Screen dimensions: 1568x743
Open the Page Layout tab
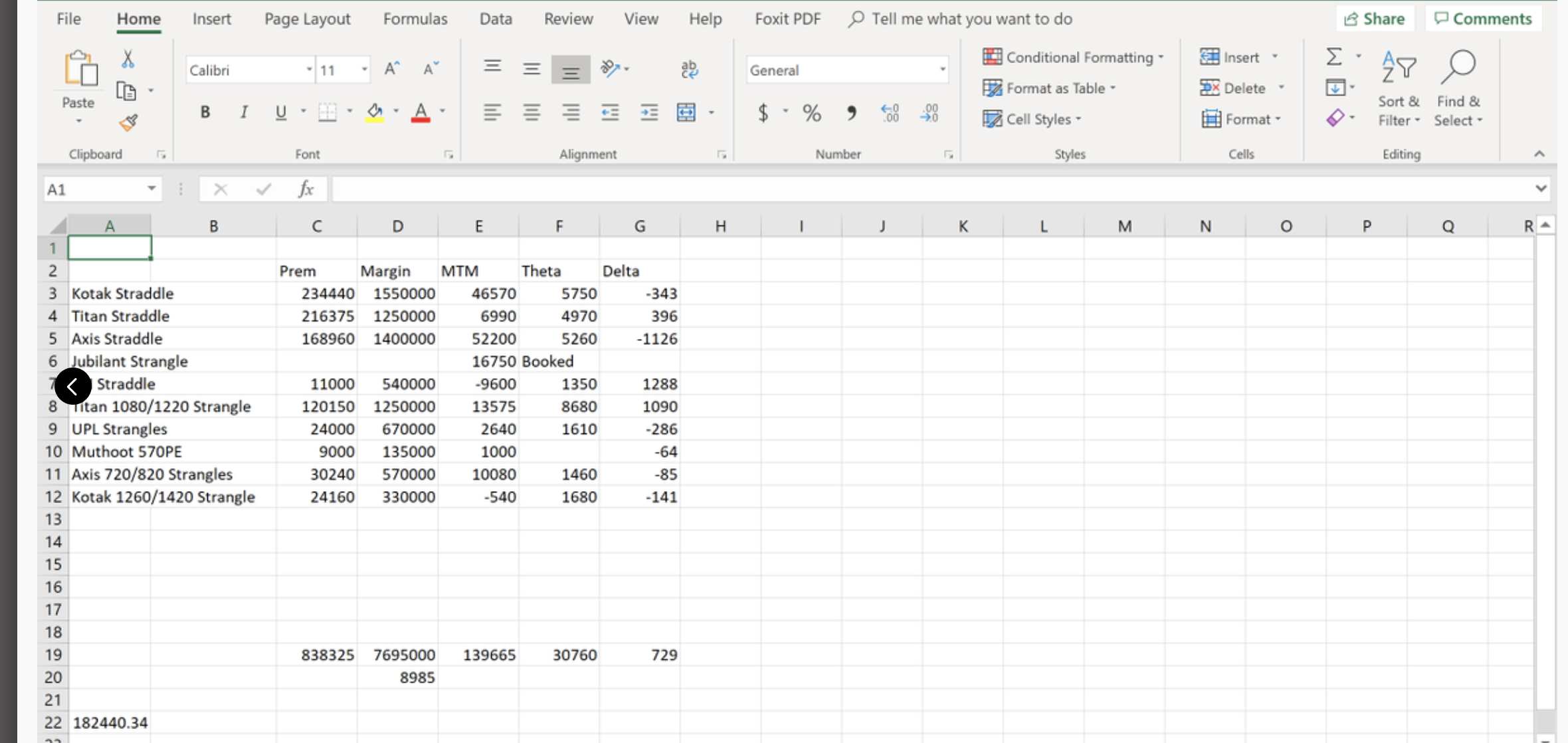[307, 19]
